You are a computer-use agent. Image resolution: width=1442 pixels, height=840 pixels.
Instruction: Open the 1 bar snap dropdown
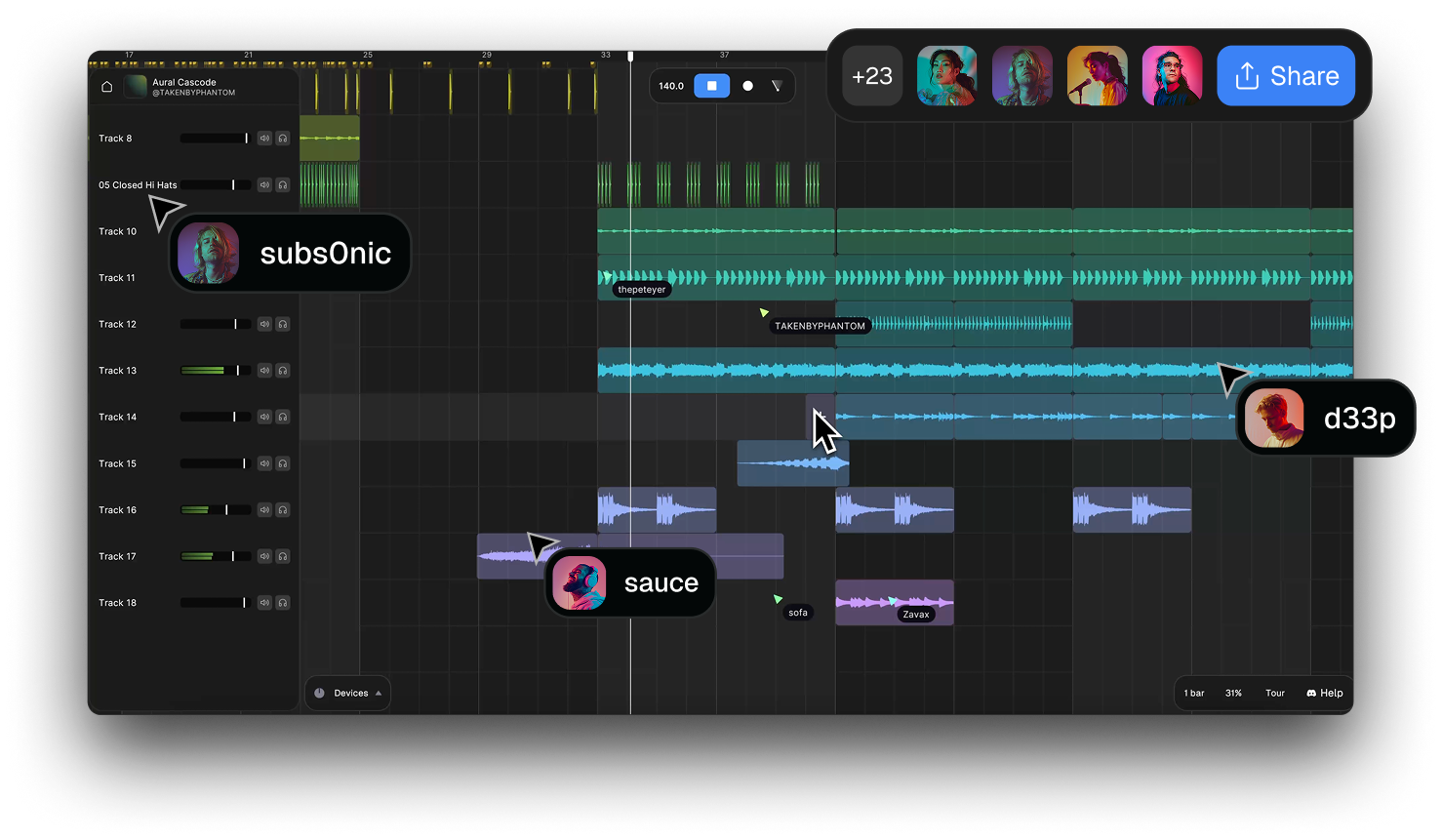tap(1194, 693)
